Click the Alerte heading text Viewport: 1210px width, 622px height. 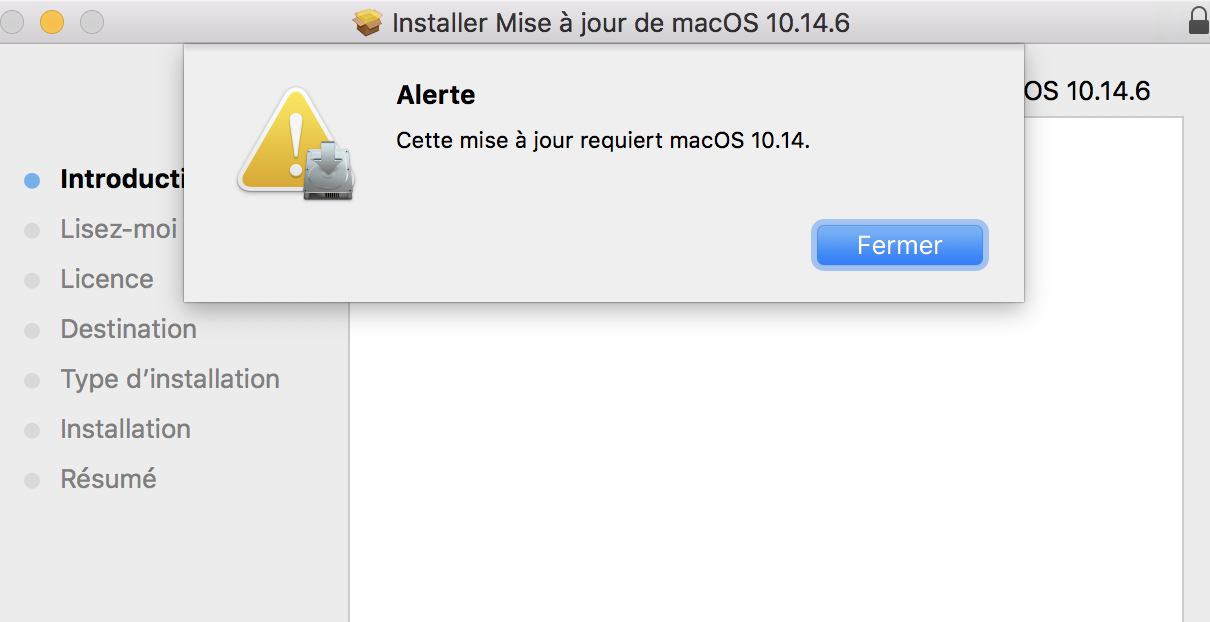[436, 95]
